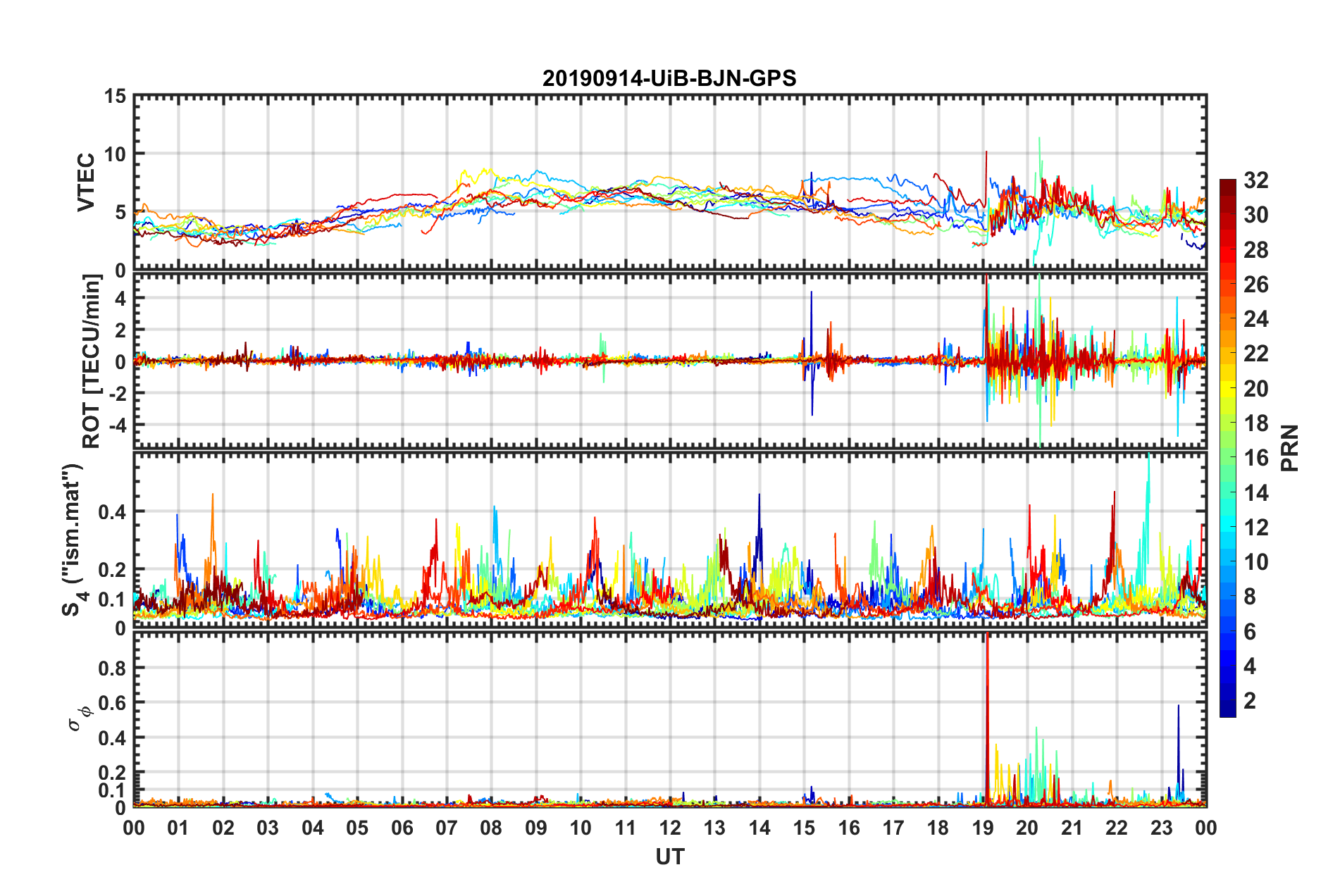Select ROT axis tick label -4
The image size is (1340, 896).
pyautogui.click(x=117, y=425)
